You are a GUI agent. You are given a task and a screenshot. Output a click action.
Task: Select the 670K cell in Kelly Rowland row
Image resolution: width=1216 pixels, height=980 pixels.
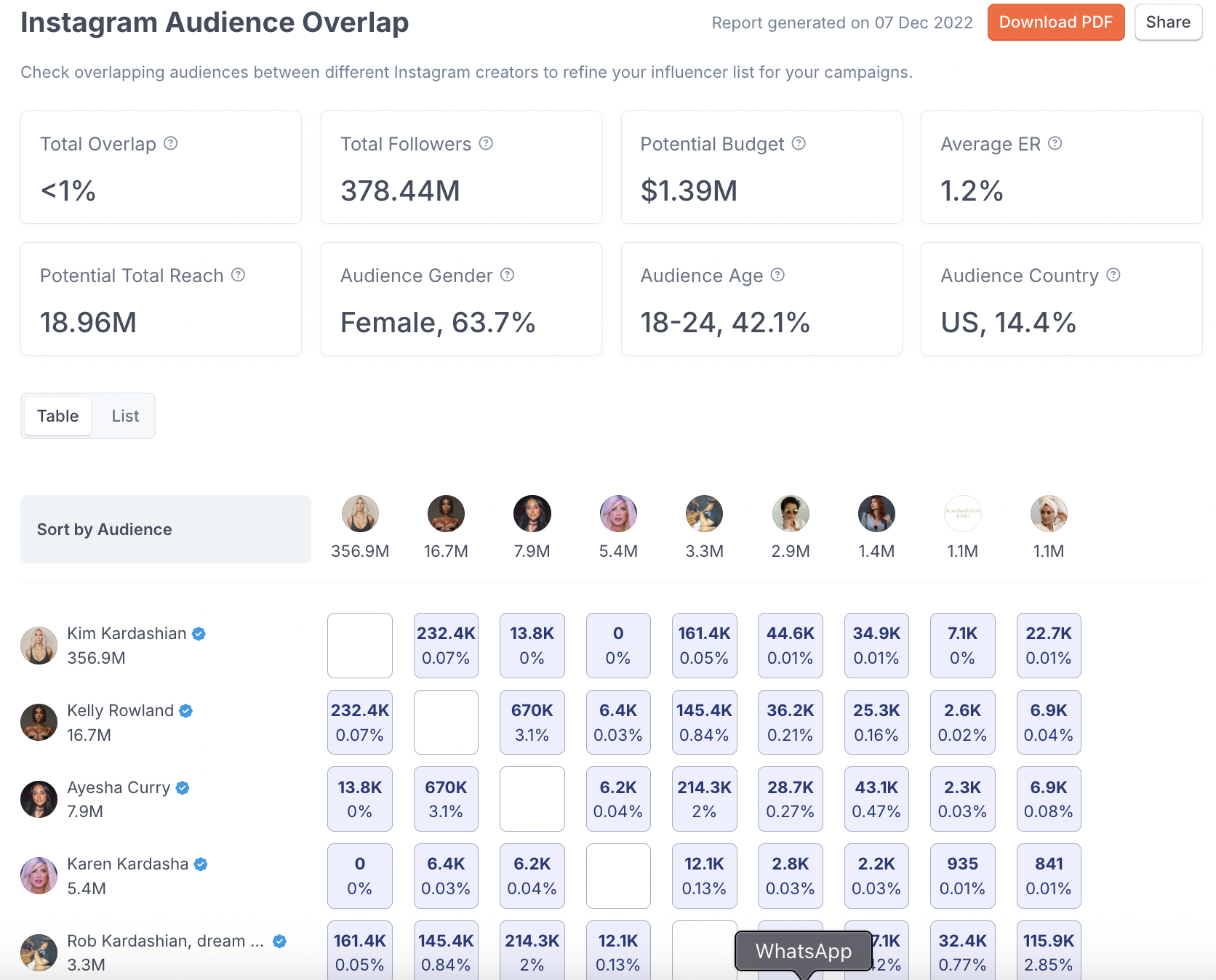point(532,723)
